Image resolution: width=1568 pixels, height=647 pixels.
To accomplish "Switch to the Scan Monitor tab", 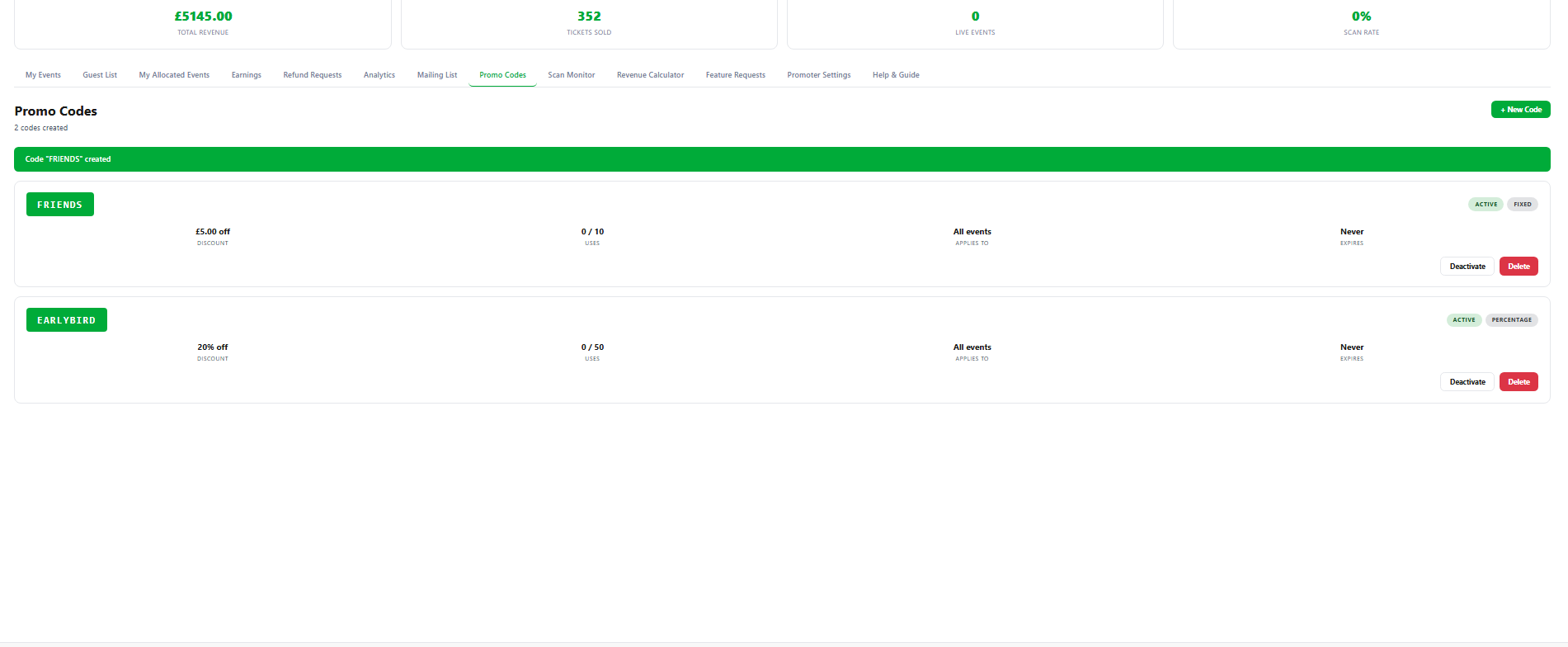I will (x=571, y=75).
